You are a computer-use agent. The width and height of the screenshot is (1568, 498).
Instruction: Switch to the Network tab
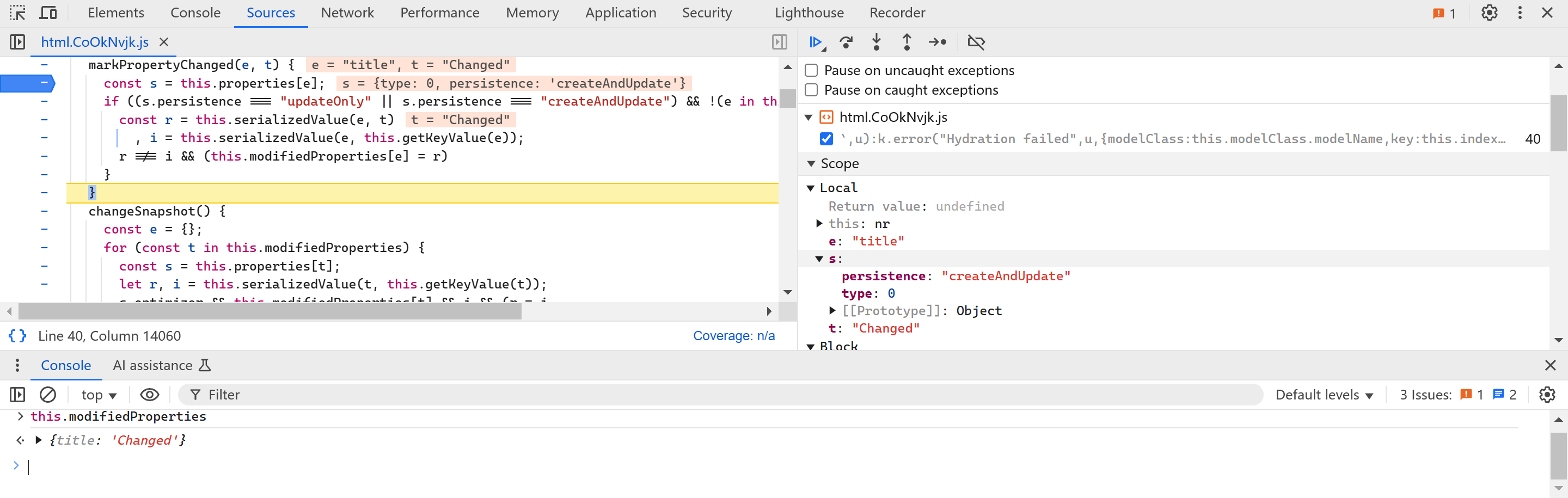pos(347,13)
